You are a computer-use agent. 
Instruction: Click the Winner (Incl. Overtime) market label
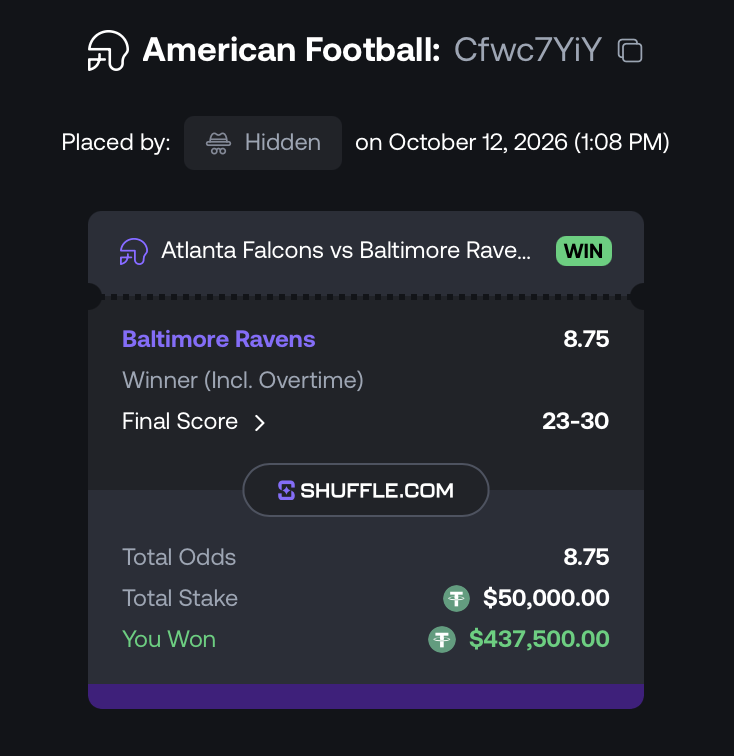tap(243, 380)
